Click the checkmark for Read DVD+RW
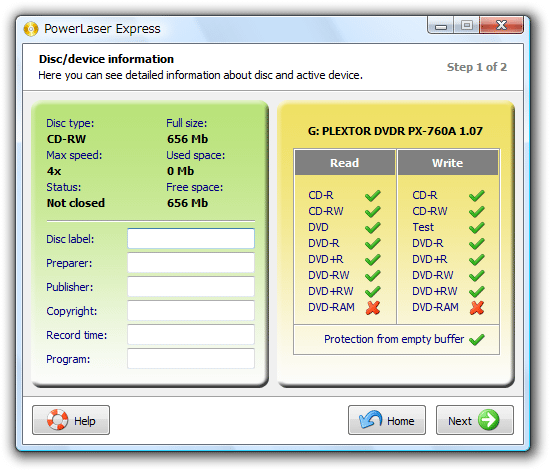The height and width of the screenshot is (470, 550). pos(373,291)
